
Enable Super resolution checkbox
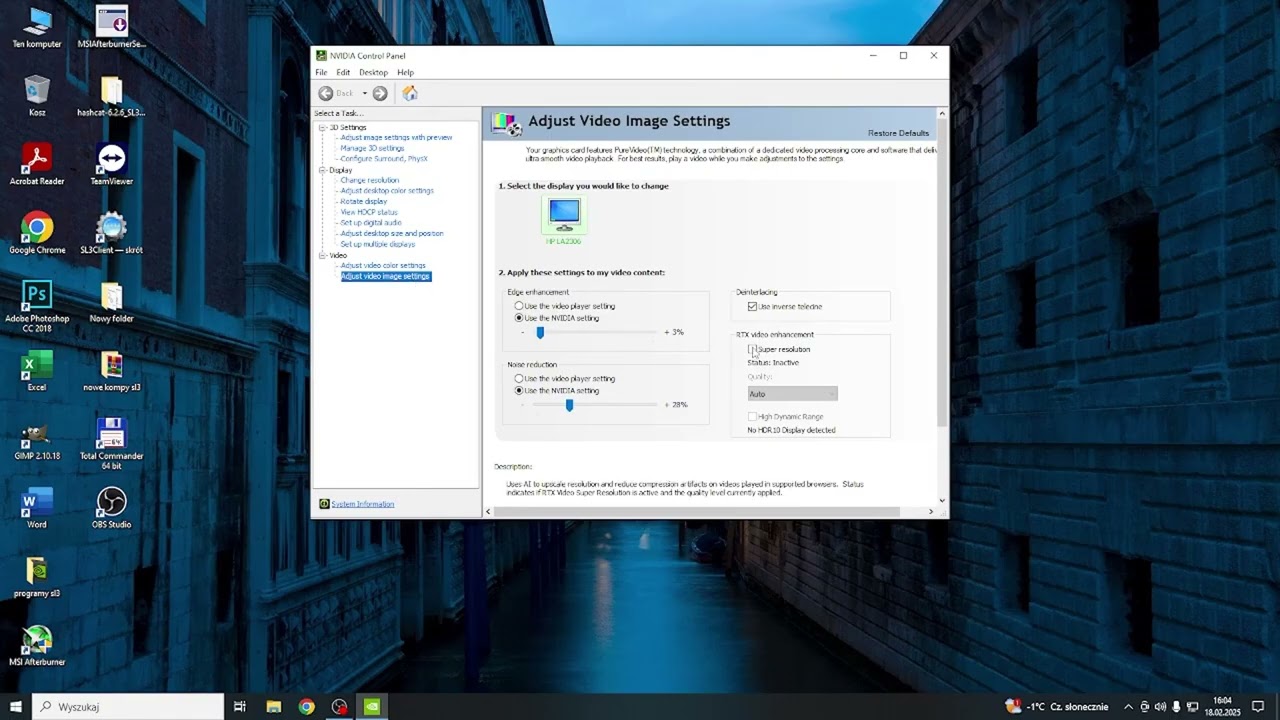752,349
